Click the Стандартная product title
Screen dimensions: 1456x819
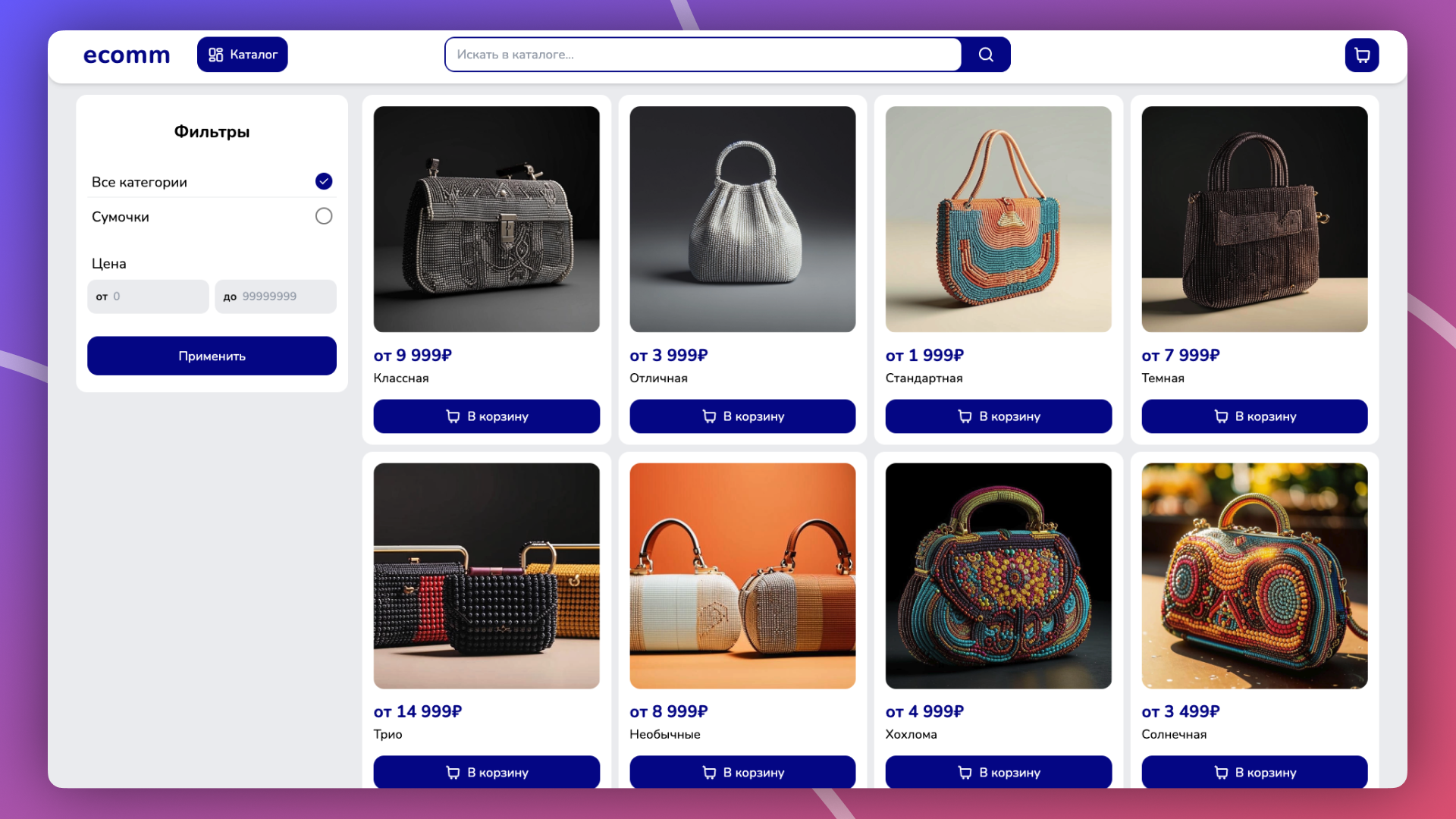point(924,378)
